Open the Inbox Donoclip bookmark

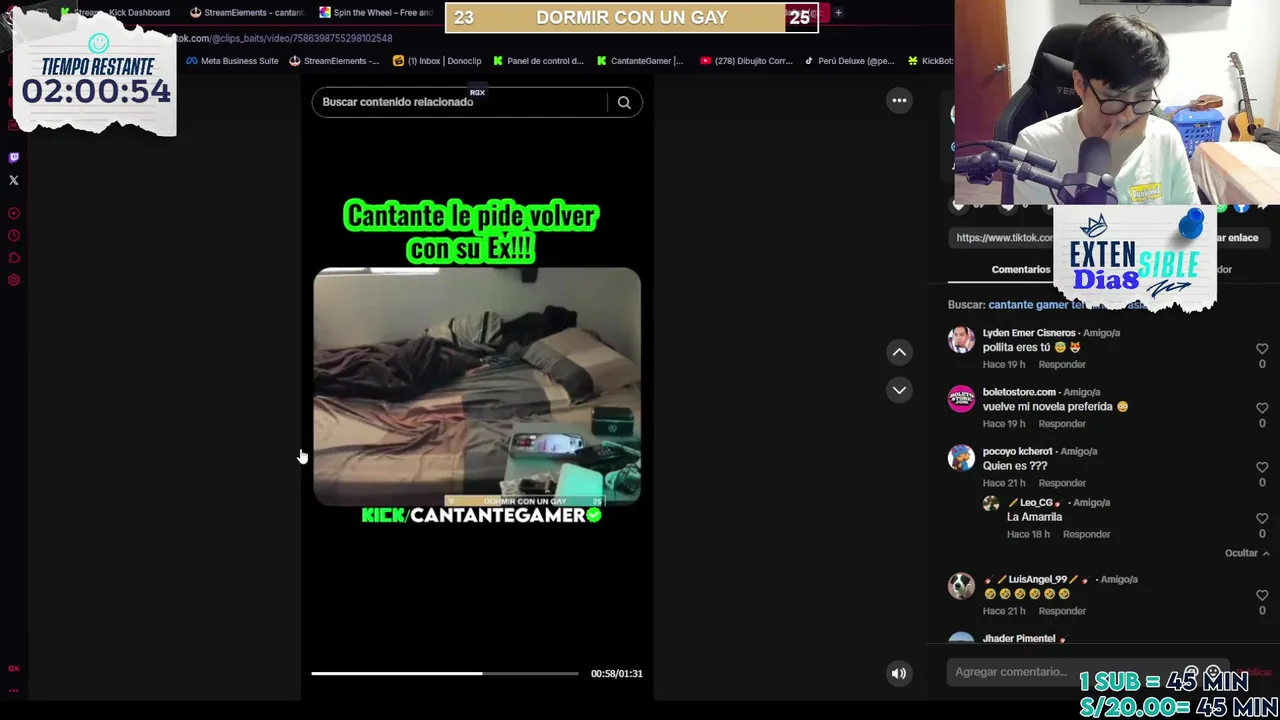[x=437, y=61]
